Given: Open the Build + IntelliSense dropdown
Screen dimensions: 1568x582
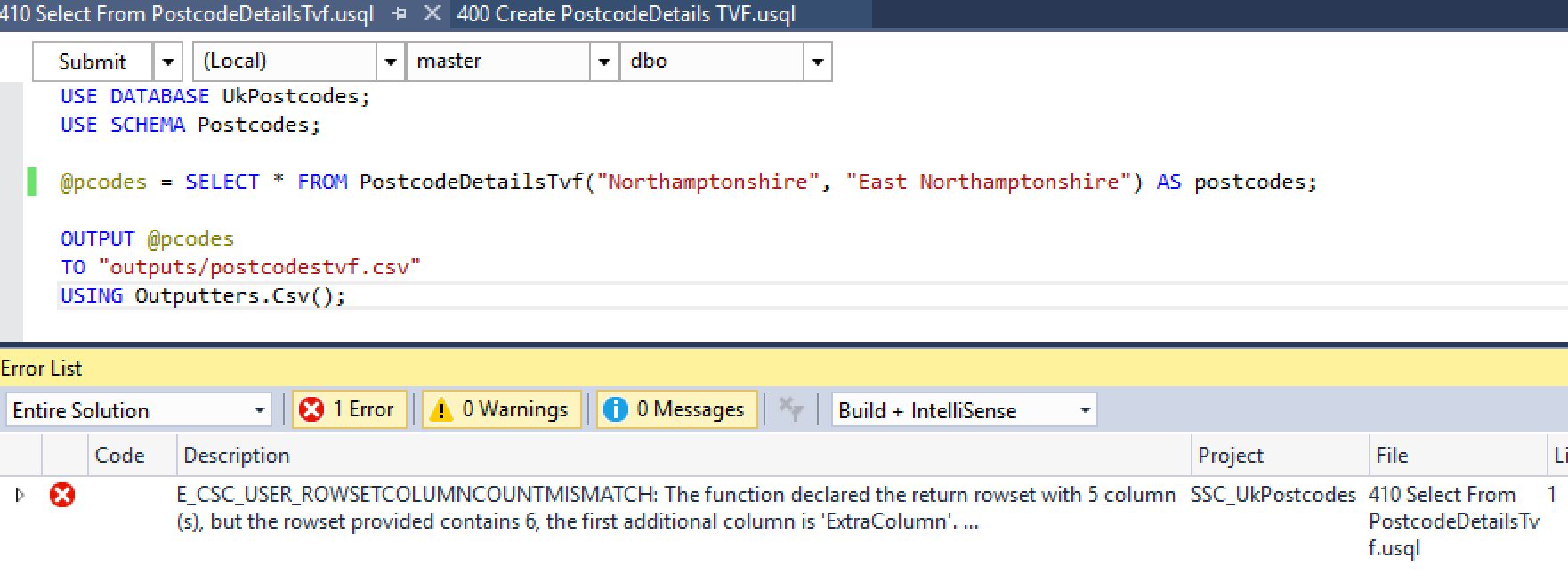Looking at the screenshot, I should (1085, 410).
